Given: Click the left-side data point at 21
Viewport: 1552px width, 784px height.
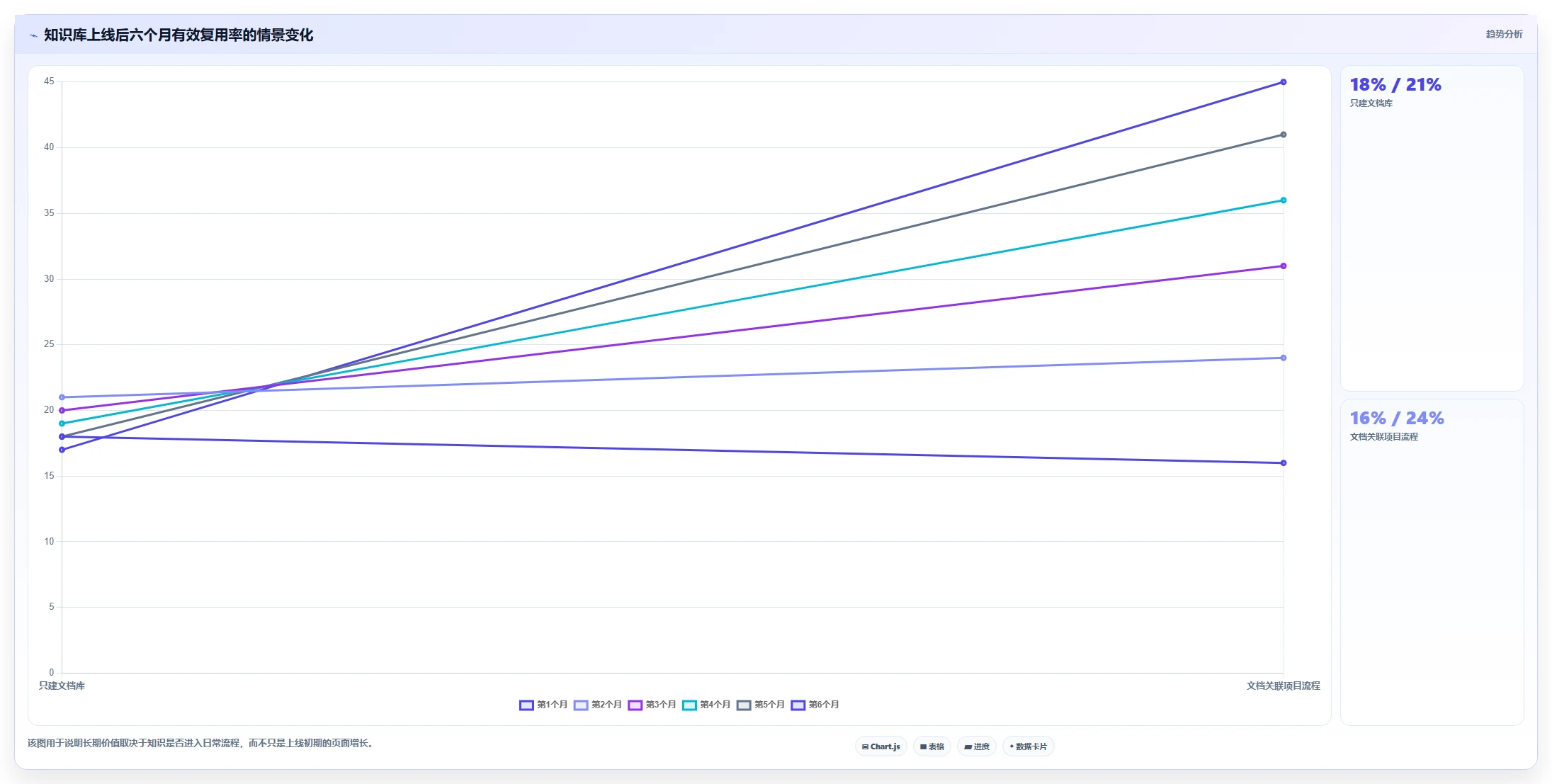Looking at the screenshot, I should click(62, 397).
